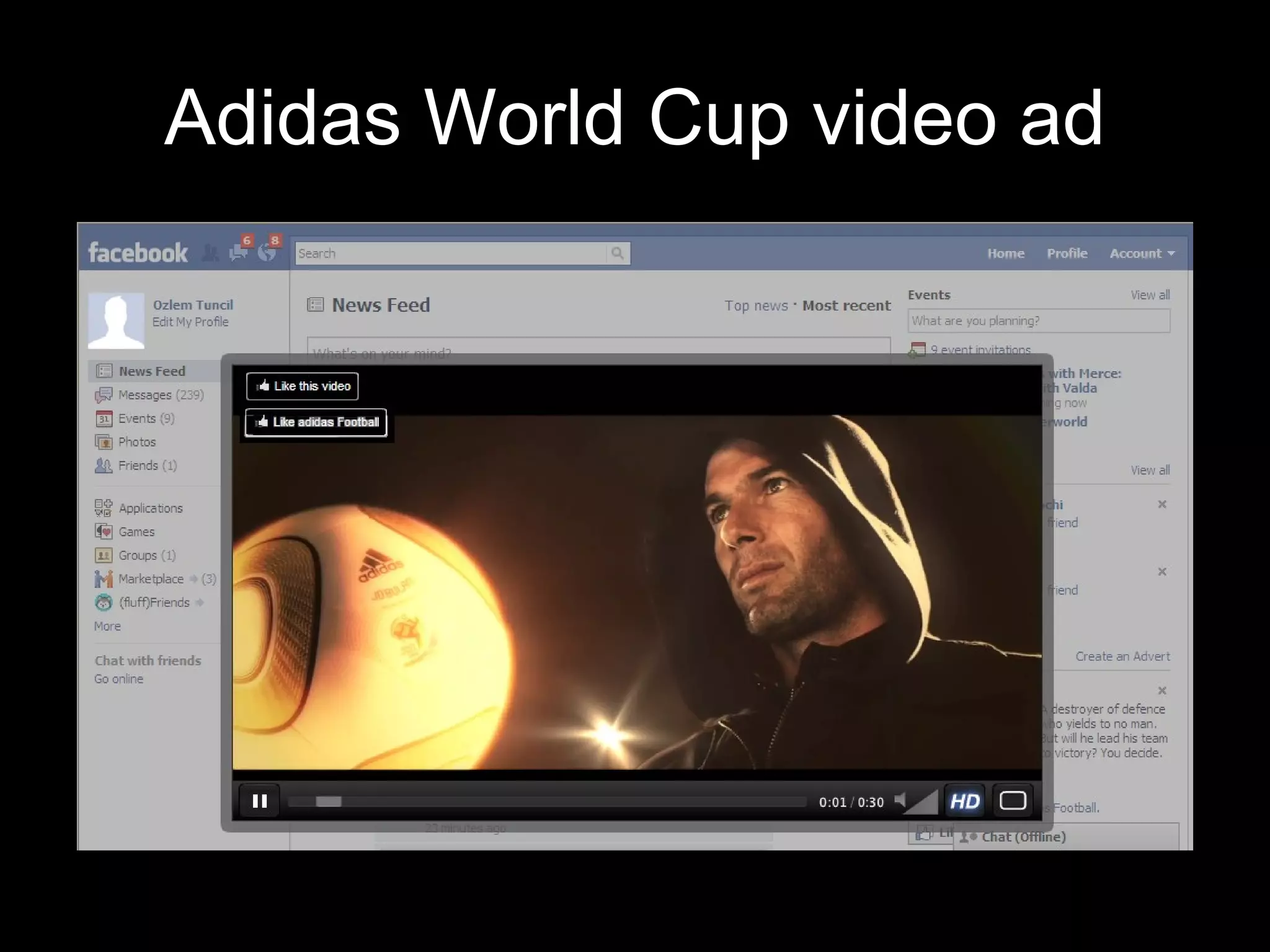This screenshot has width=1270, height=952.
Task: Open Chat (Offline) bar
Action: click(x=1066, y=837)
